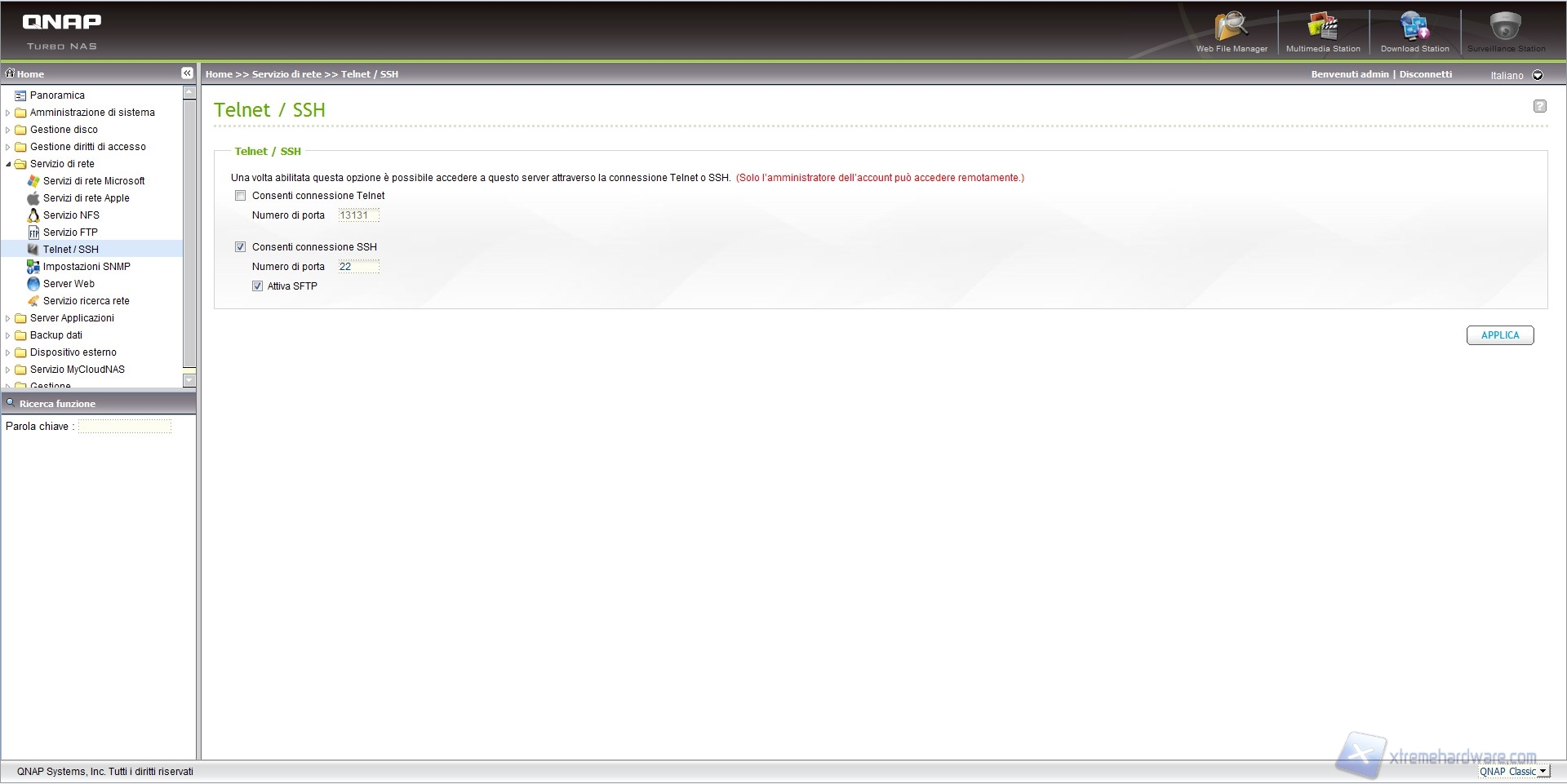Viewport: 1567px width, 784px height.
Task: Click the Disconnetti link
Action: coord(1425,74)
